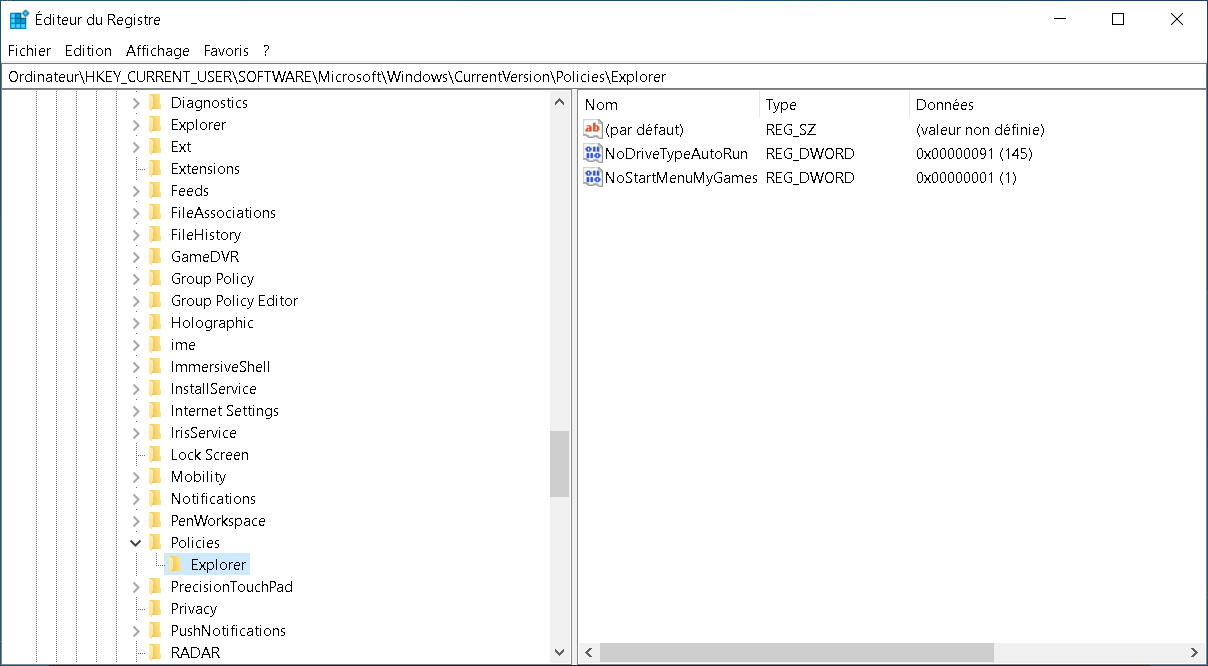The width and height of the screenshot is (1208, 666).
Task: Select the PrecisionTouchPad key label
Action: 232,587
